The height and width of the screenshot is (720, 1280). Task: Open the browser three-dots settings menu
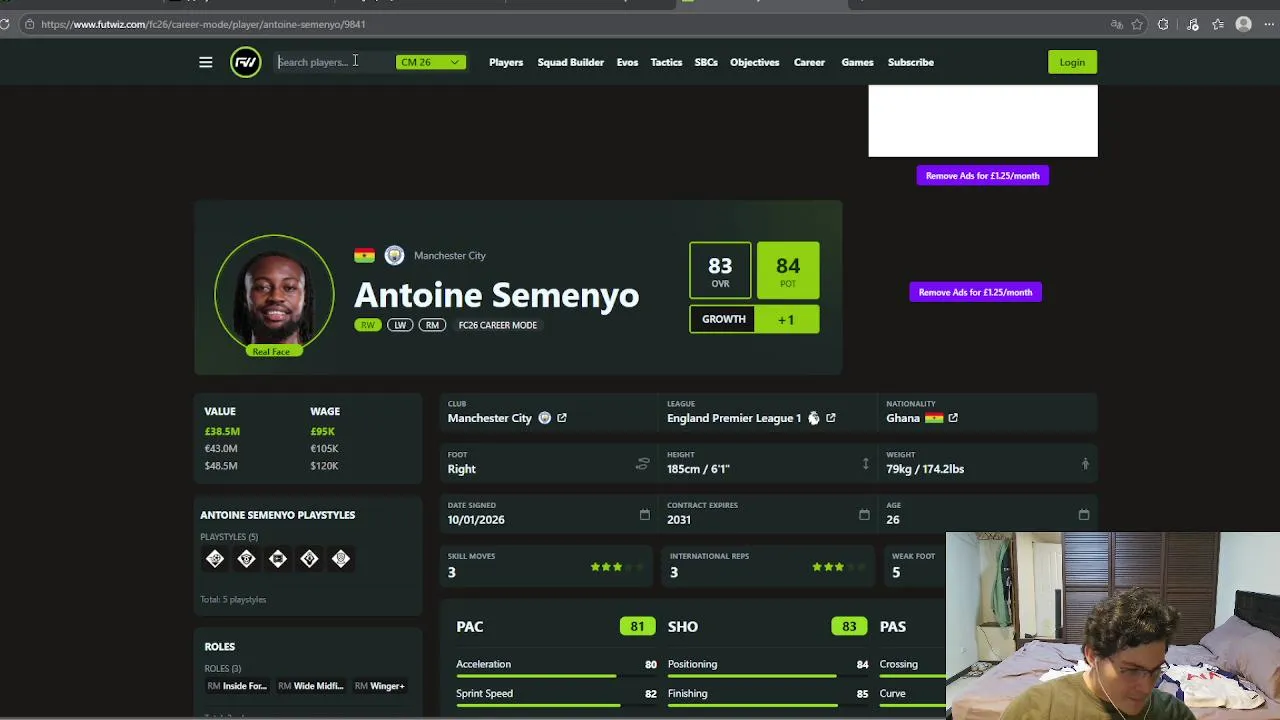point(1271,24)
